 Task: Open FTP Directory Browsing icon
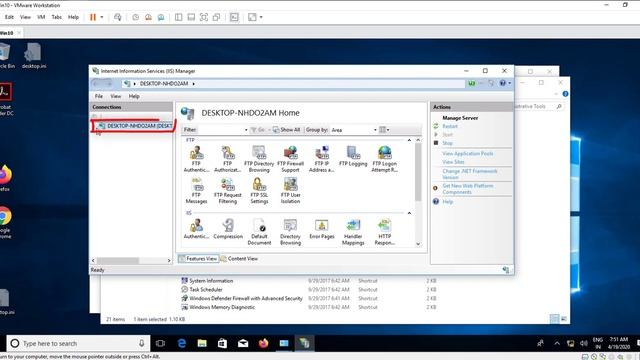click(259, 159)
